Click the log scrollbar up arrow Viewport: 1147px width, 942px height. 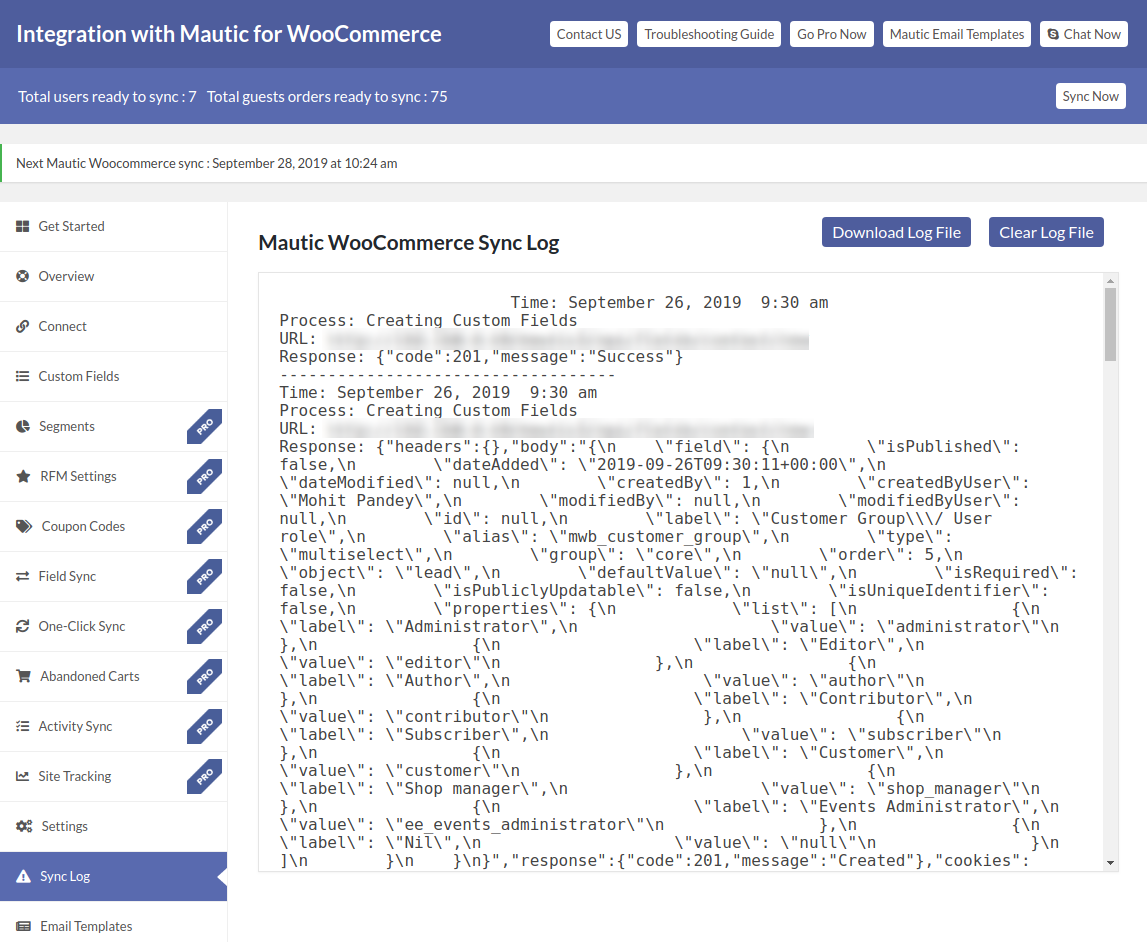coord(1110,281)
